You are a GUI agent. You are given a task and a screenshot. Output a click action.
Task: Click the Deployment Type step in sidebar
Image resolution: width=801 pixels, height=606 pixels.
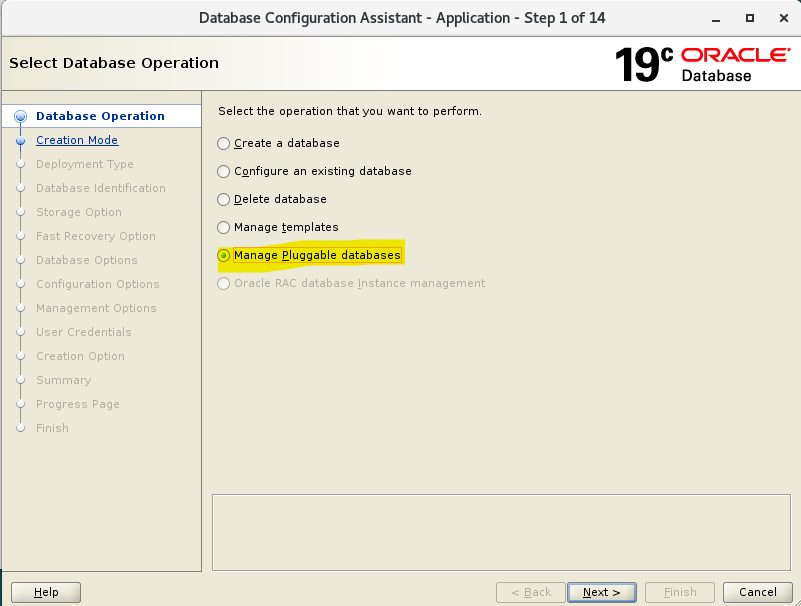(85, 164)
